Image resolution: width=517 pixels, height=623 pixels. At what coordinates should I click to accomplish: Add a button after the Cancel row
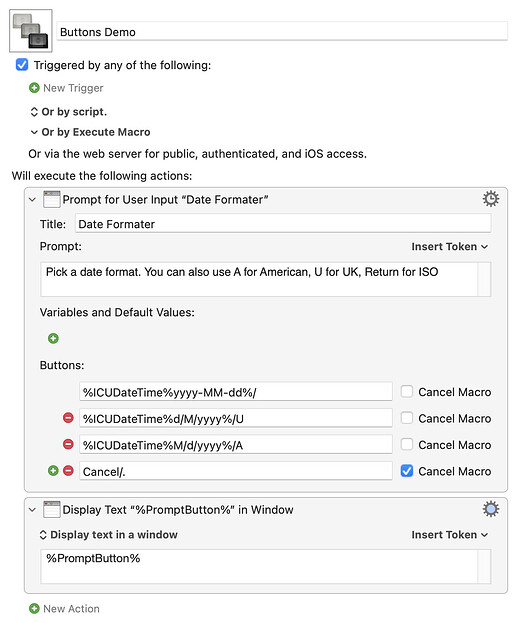[53, 470]
